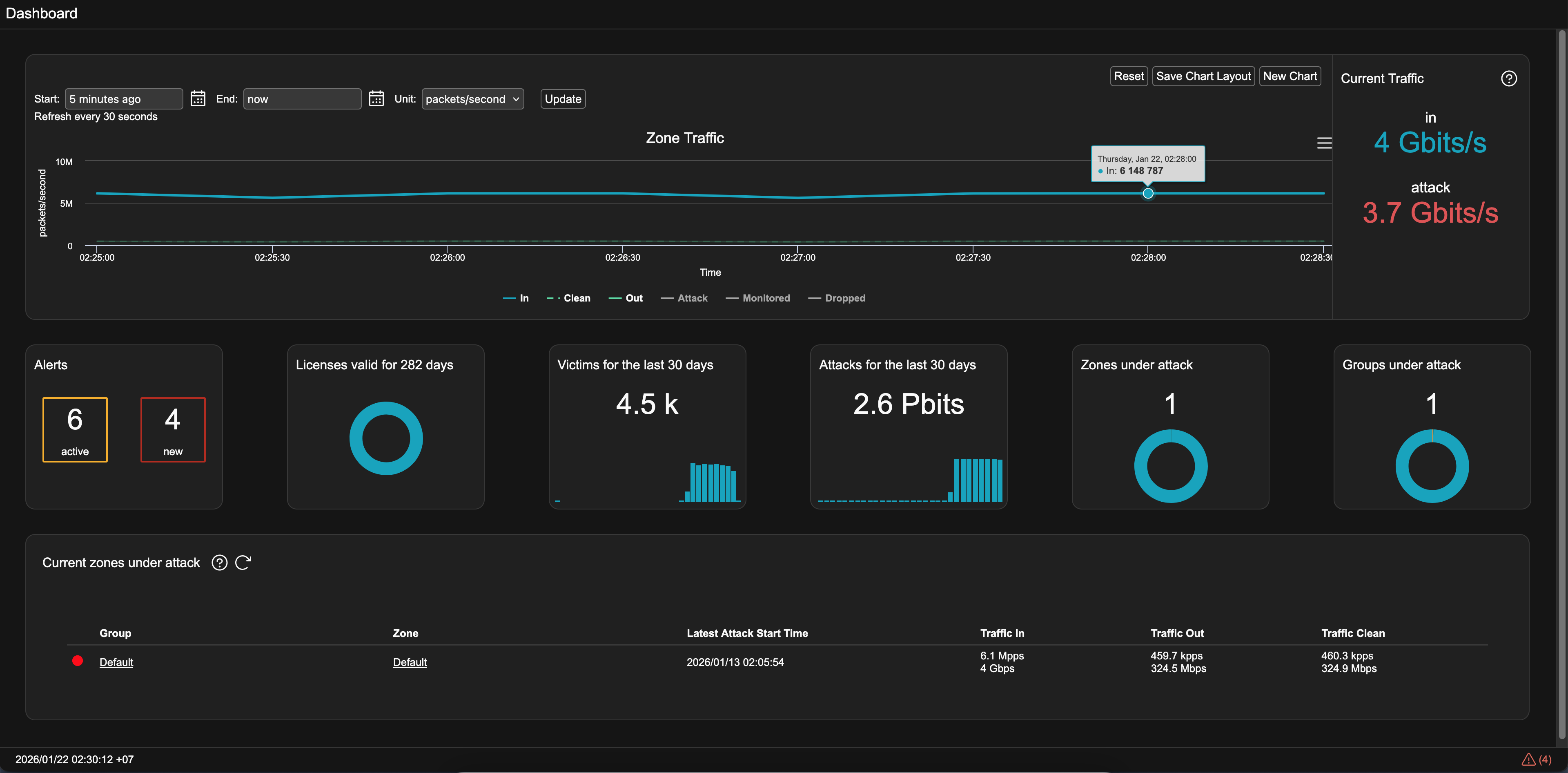
Task: Click the Attacks for last 30 days bar chart
Action: pos(909,480)
